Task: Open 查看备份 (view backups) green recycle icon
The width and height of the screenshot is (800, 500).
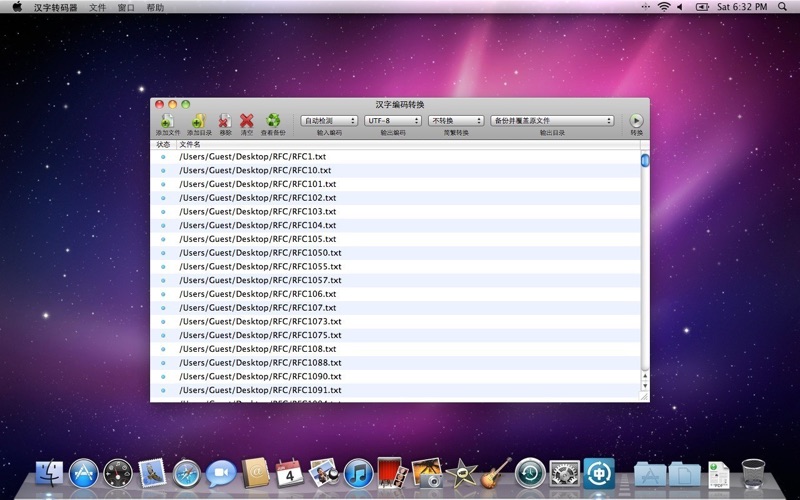Action: point(273,121)
